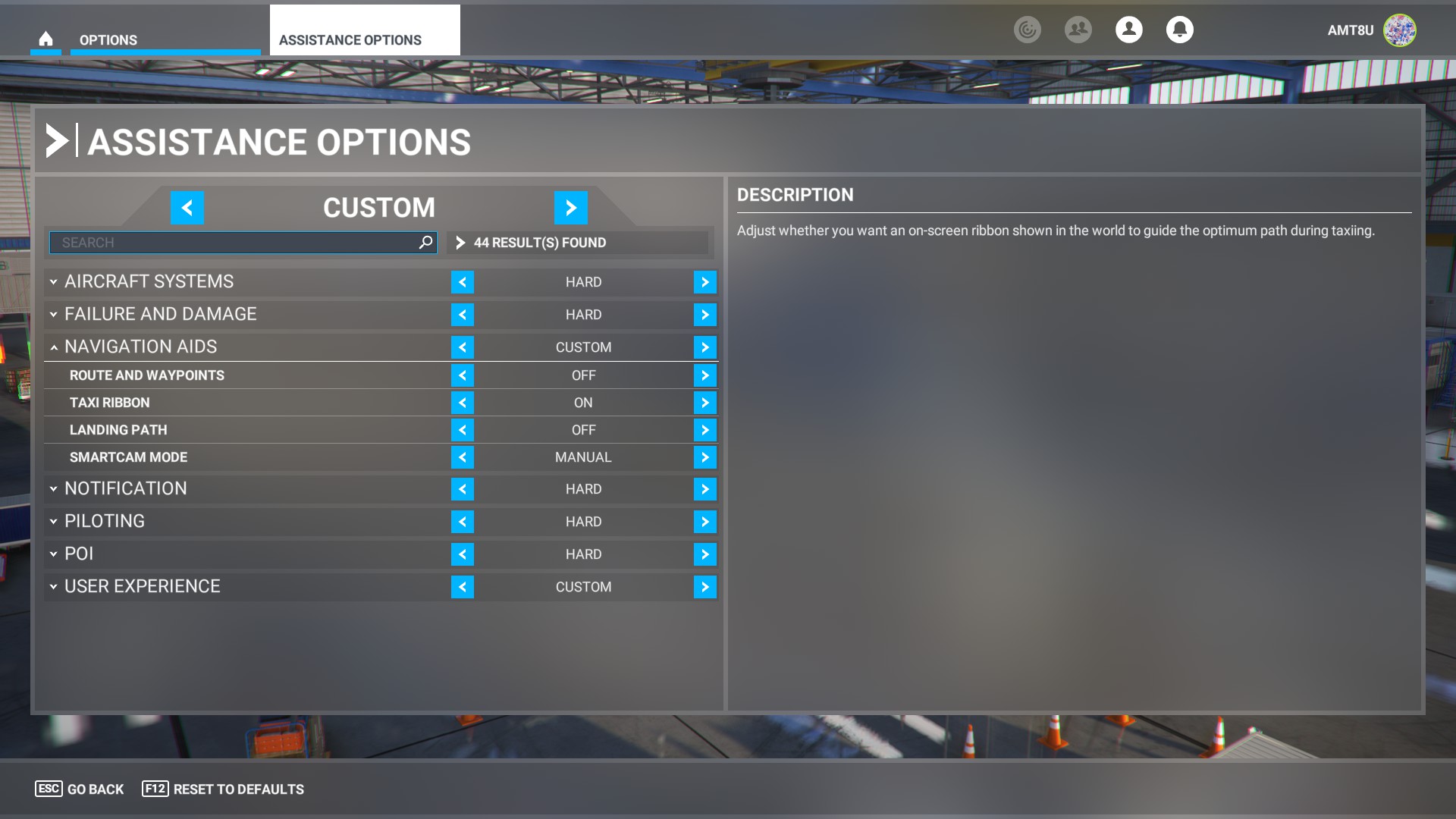Collapse the Navigation Aids section
Viewport: 1456px width, 819px height.
click(x=54, y=346)
